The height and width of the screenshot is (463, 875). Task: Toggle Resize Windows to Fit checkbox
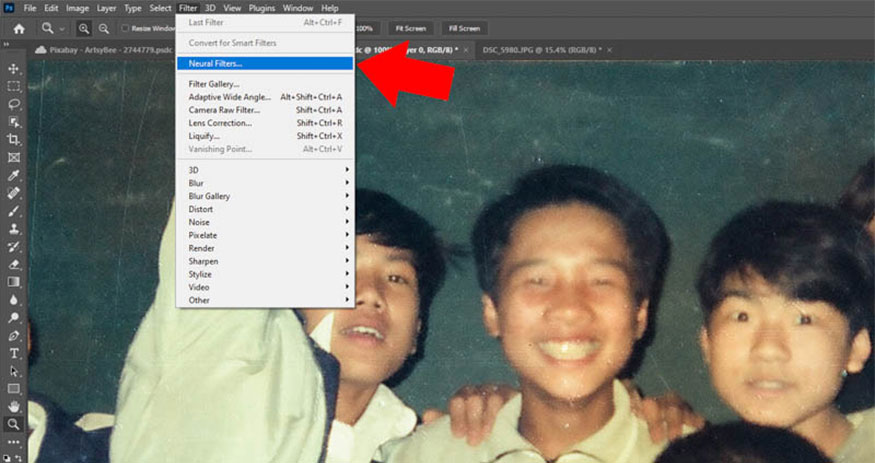click(125, 28)
